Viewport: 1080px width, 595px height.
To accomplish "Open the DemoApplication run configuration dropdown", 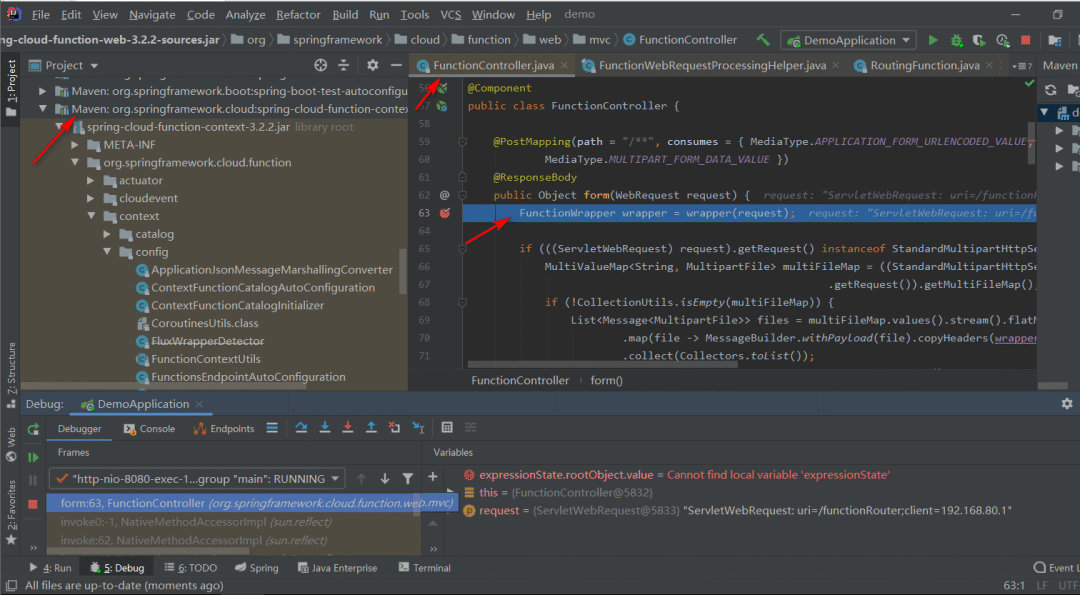I will [x=848, y=40].
